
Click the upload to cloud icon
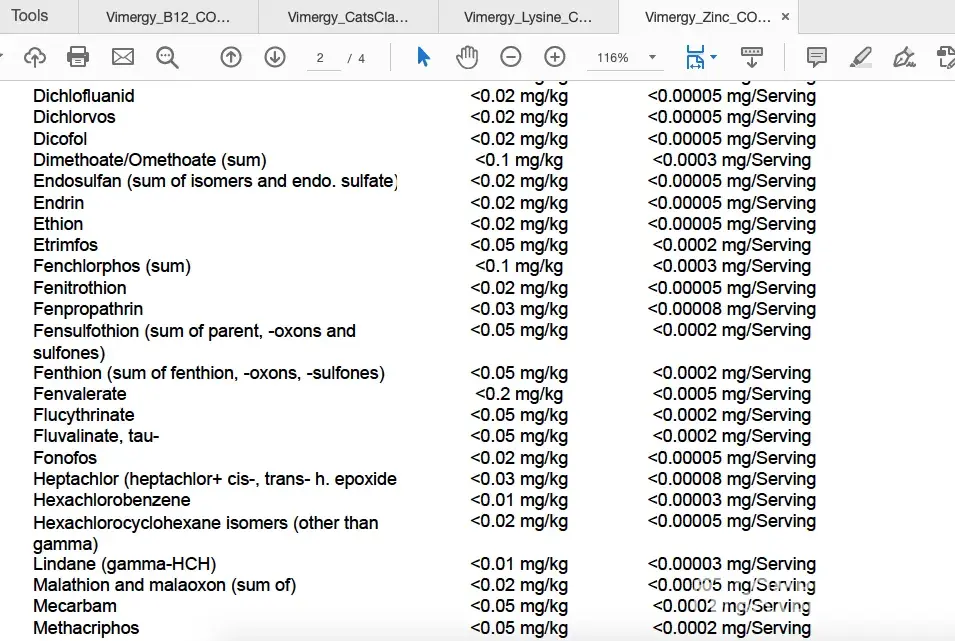tap(35, 58)
